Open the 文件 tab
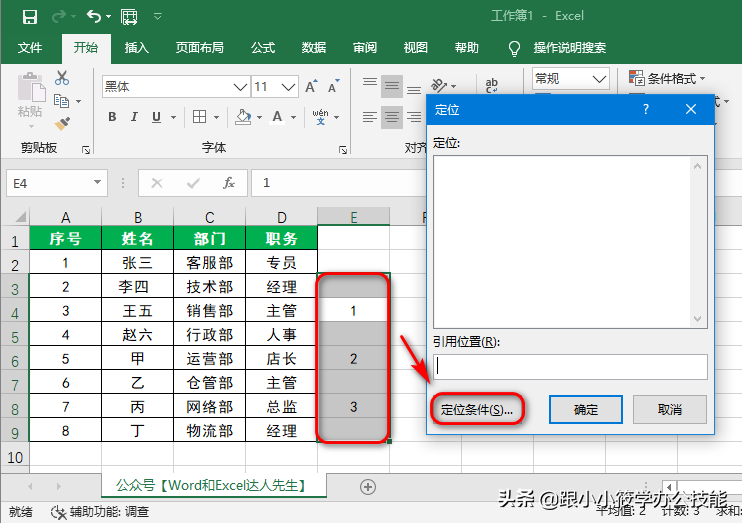Viewport: 742px width, 523px height. [30, 48]
